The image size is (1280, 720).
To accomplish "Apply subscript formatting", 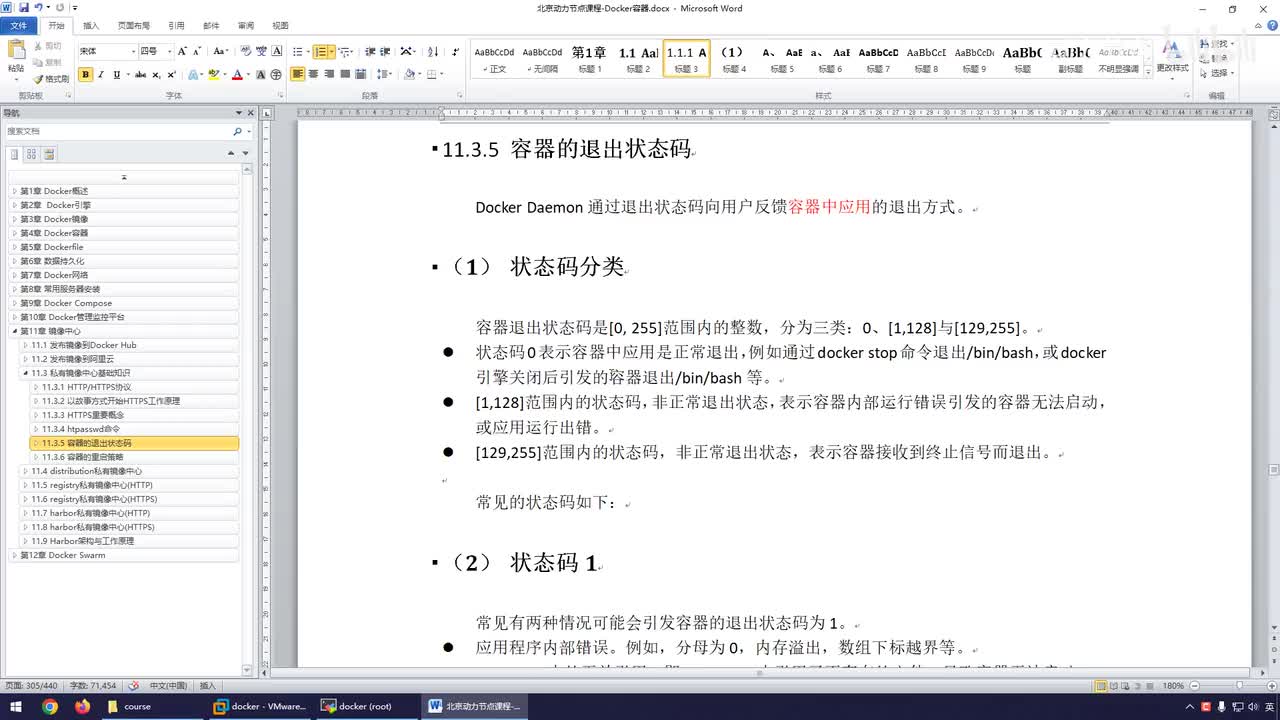I will coord(156,75).
